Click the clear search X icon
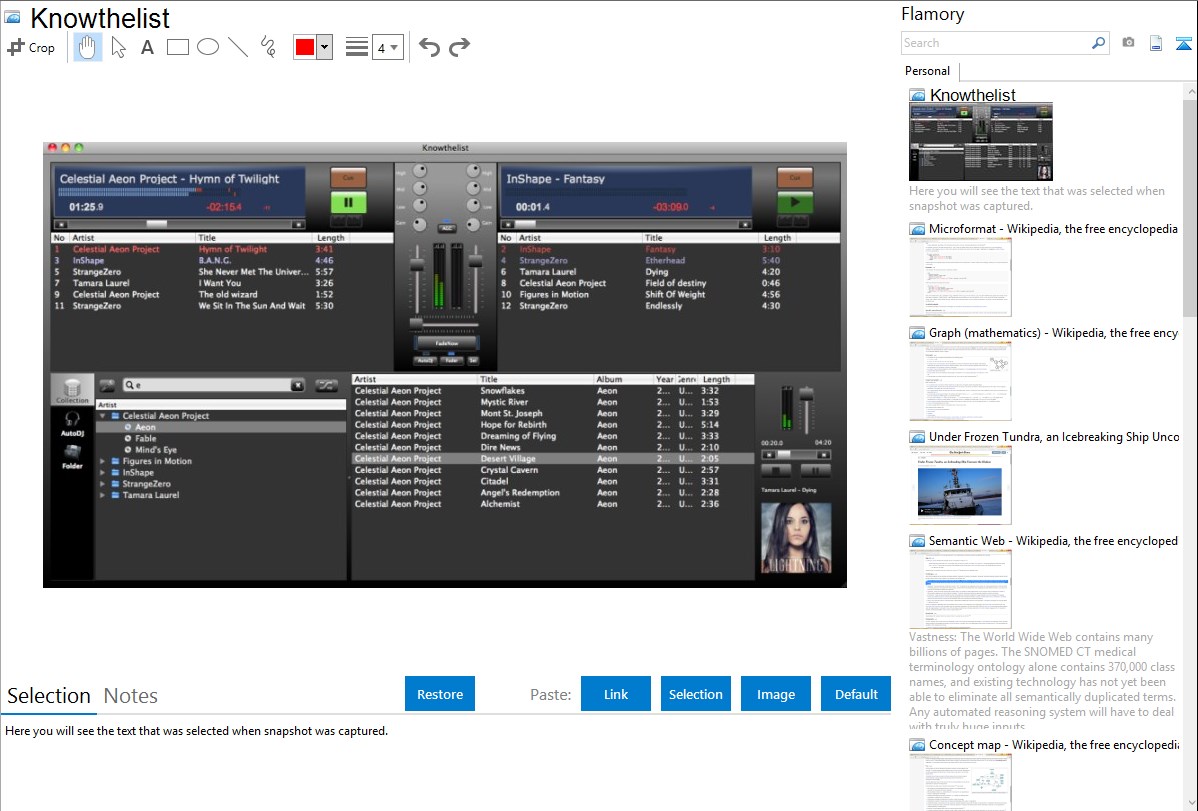Screen dimensions: 1198x811 297,385
